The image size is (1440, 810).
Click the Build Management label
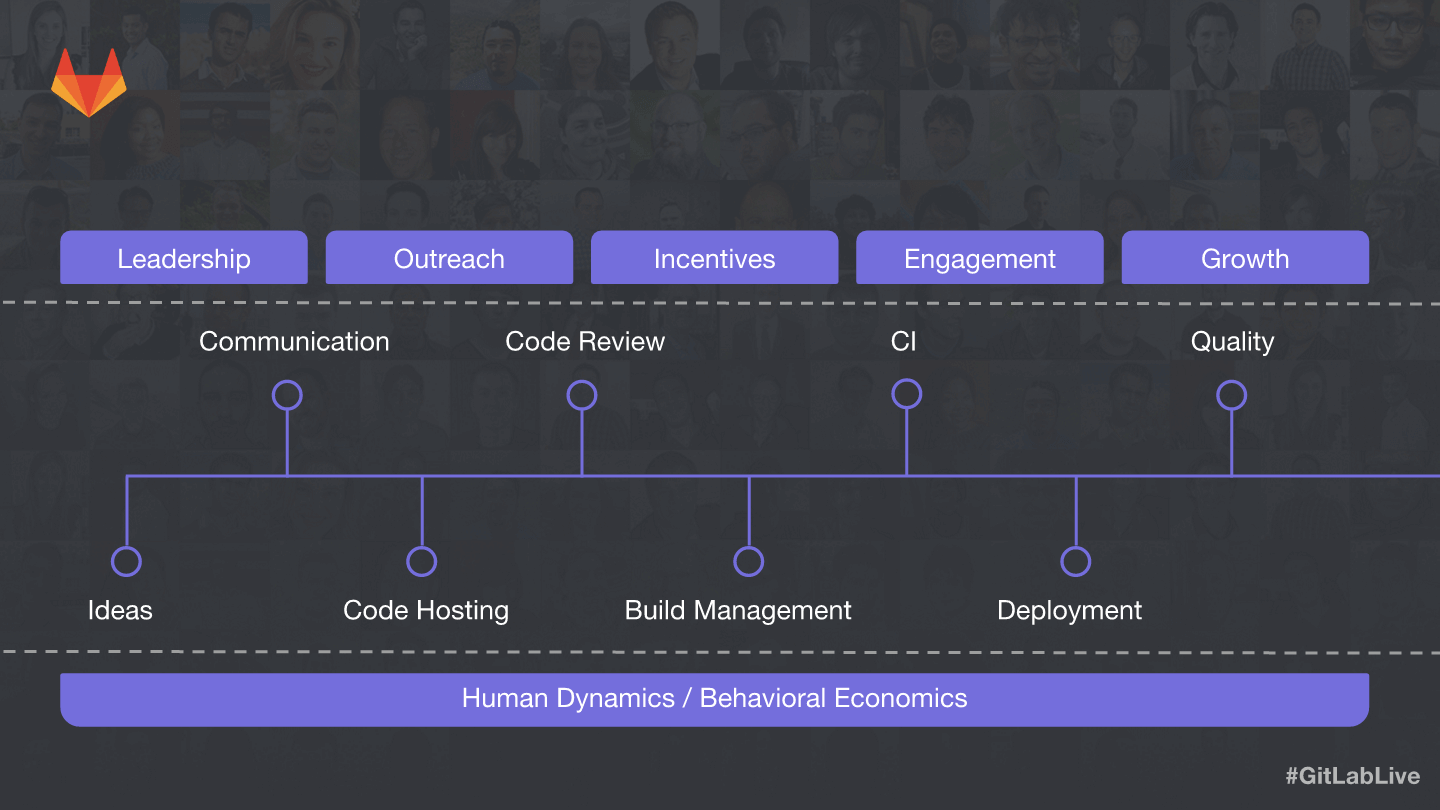click(x=738, y=611)
